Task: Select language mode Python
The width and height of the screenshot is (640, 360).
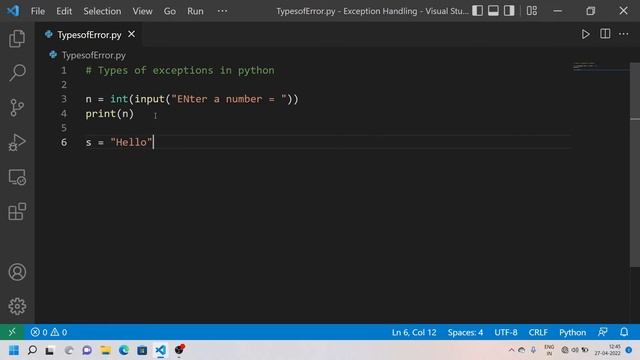Action: (x=572, y=332)
